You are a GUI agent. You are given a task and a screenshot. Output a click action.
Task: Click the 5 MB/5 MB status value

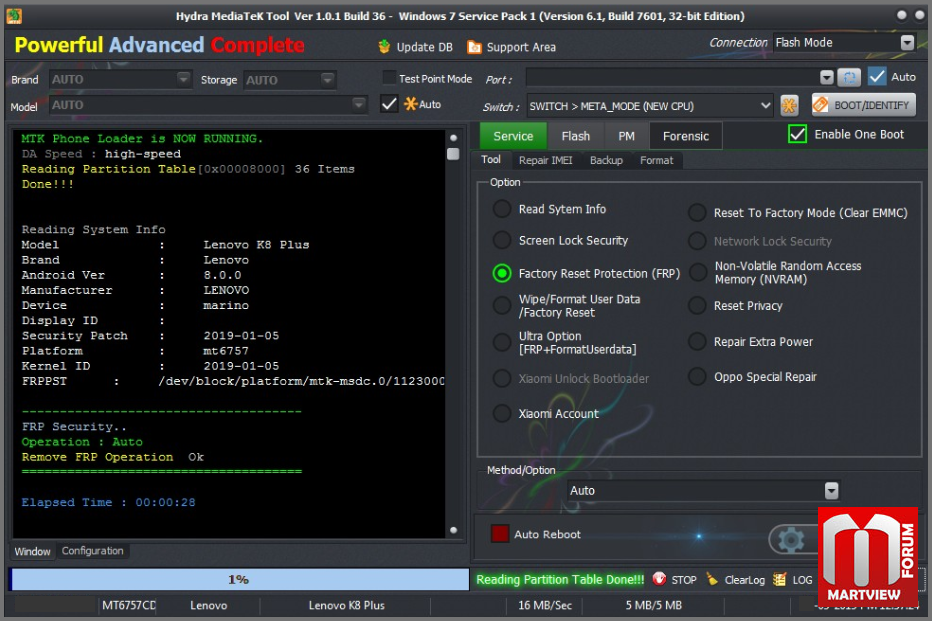coord(653,605)
